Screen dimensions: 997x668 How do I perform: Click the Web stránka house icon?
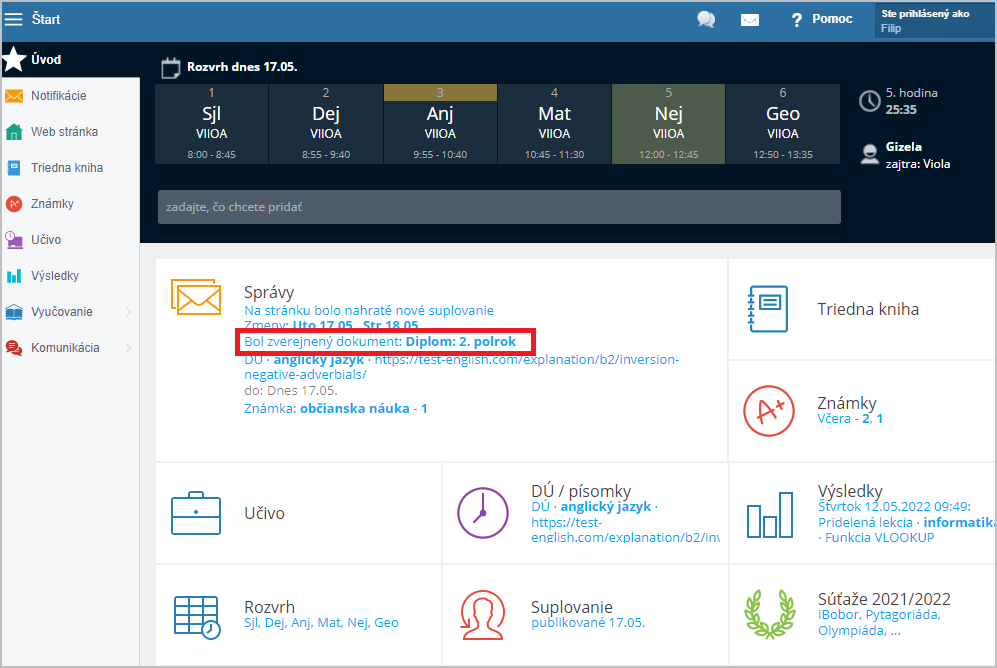coord(14,132)
